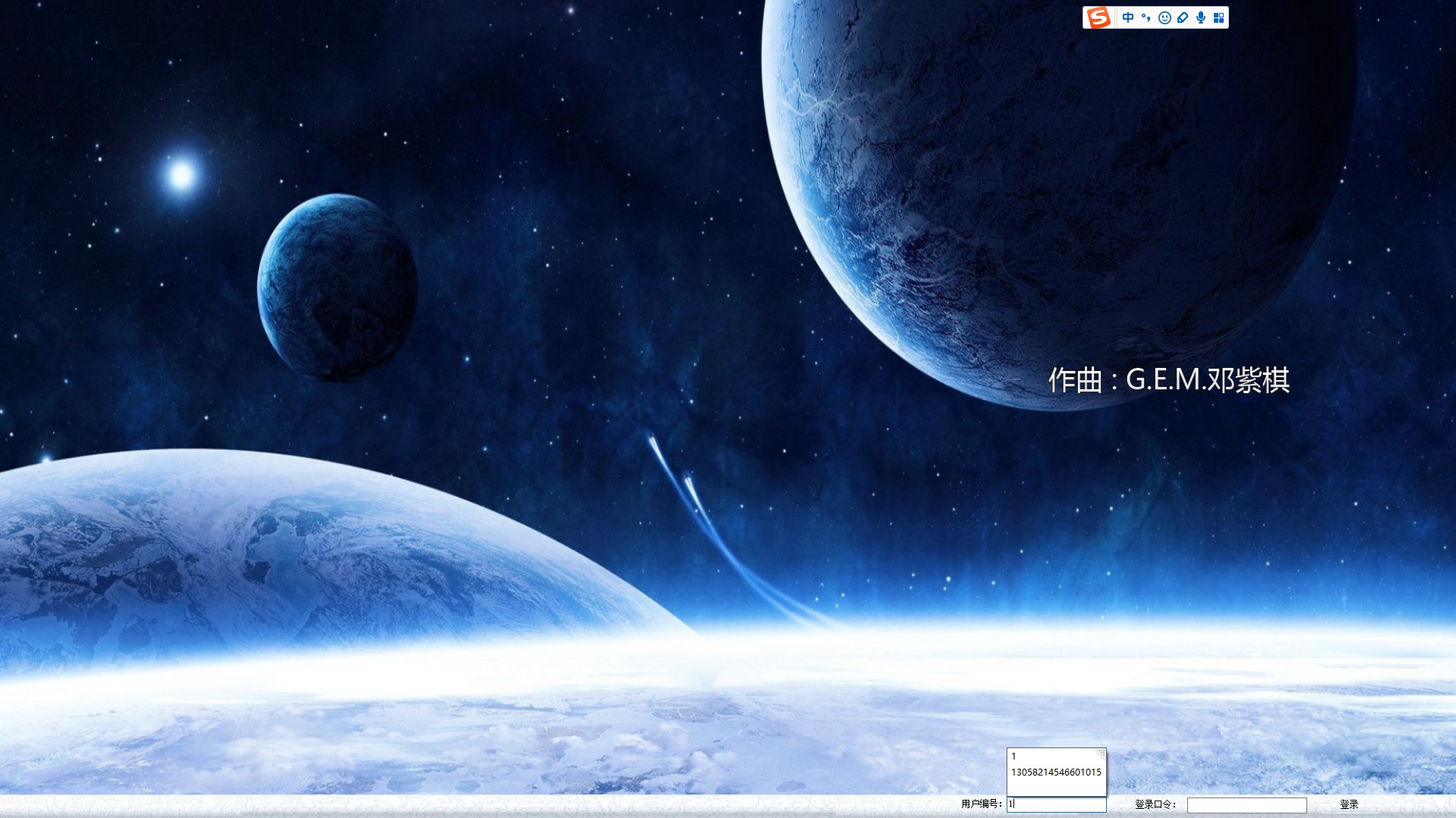
Task: Start voice input with microphone icon
Action: coord(1201,17)
